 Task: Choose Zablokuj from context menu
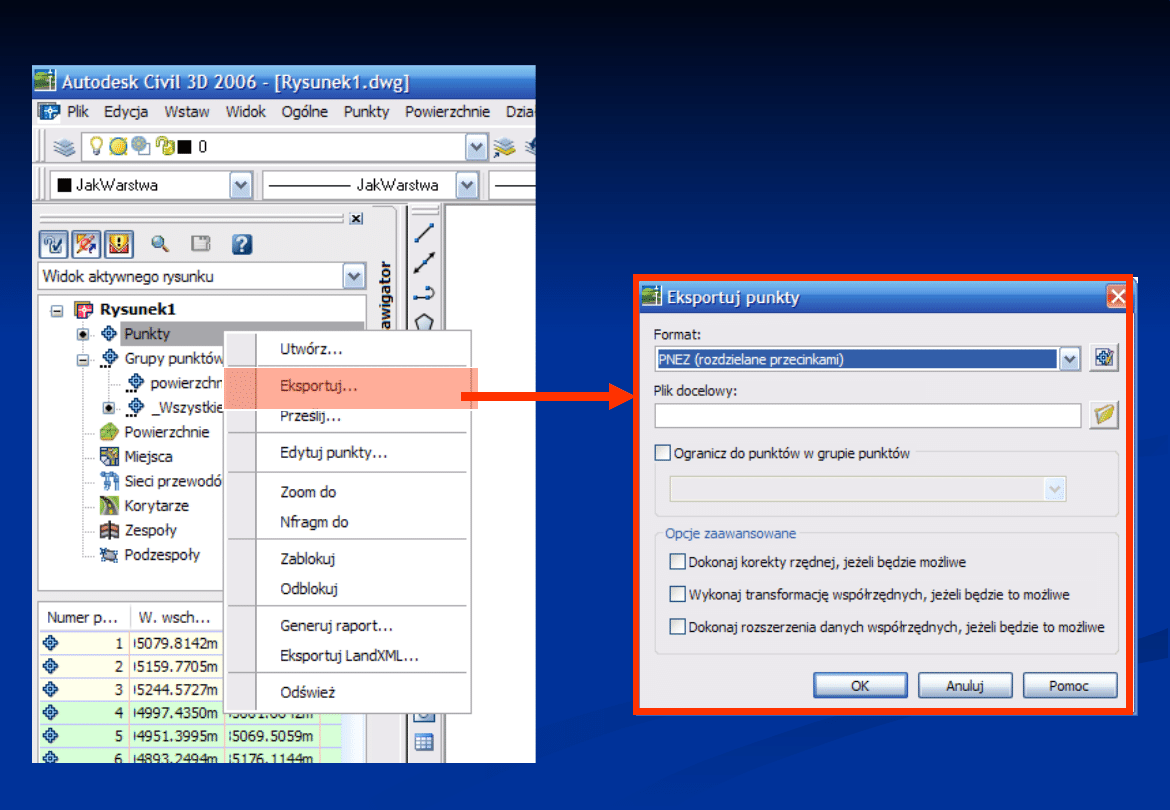(x=307, y=559)
